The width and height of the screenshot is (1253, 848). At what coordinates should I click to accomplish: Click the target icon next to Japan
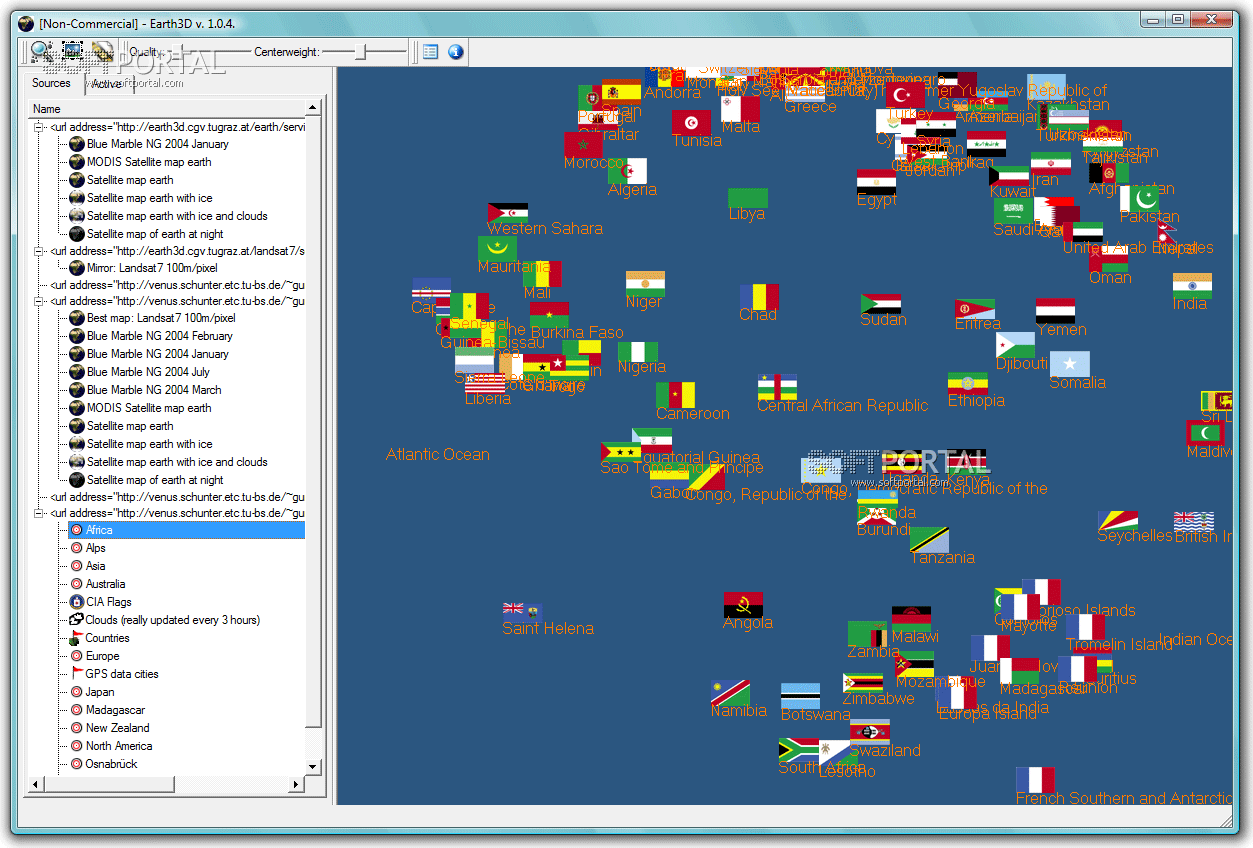76,692
